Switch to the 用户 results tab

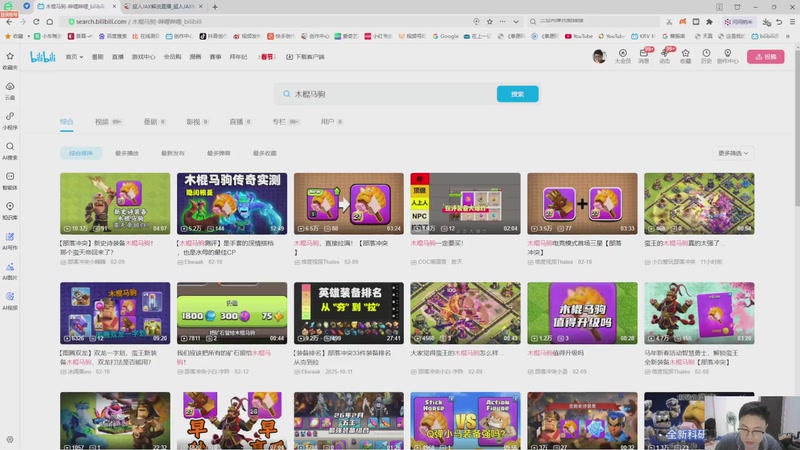tap(331, 122)
